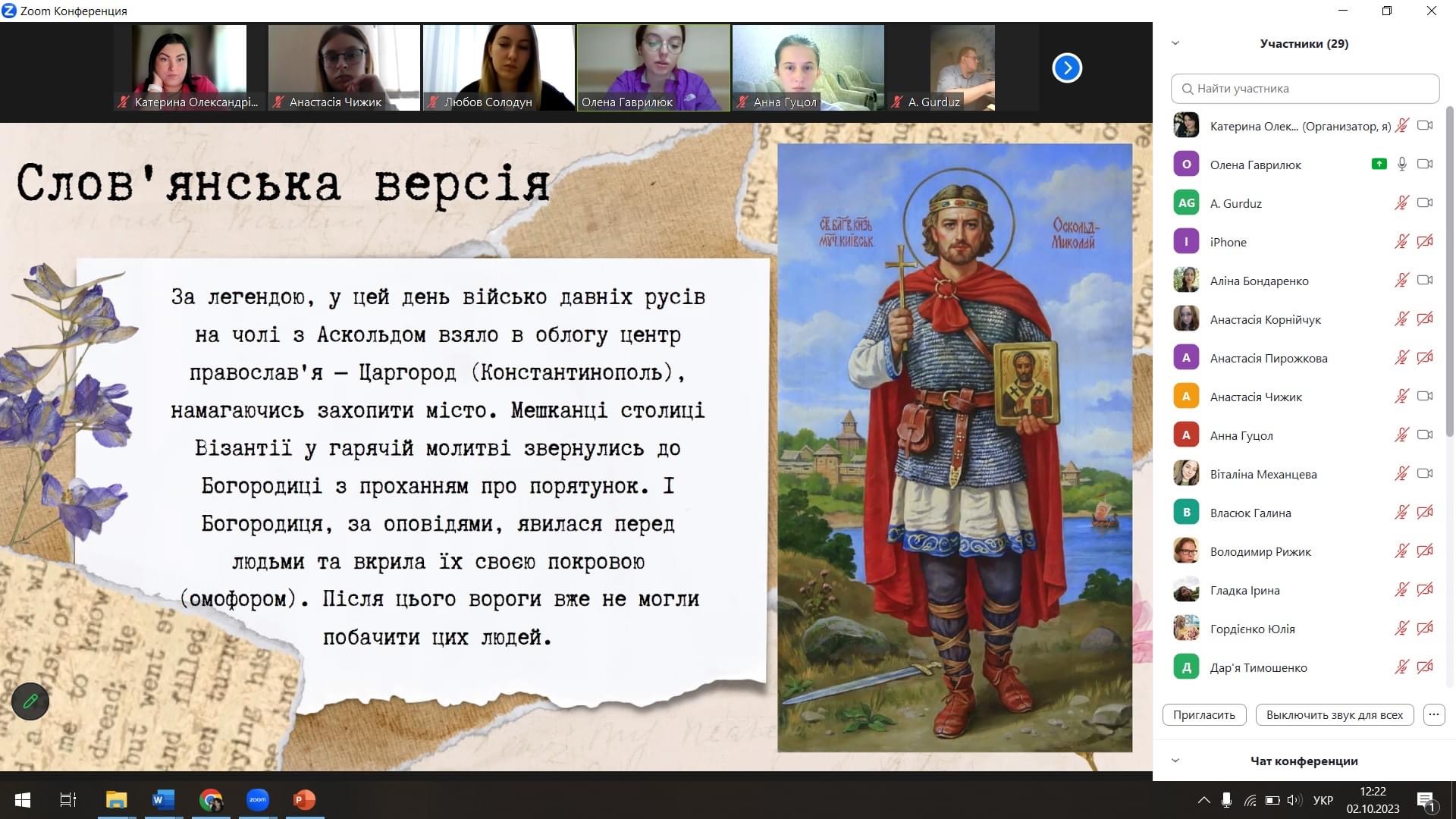The width and height of the screenshot is (1456, 819).
Task: Collapse the Участники panel chevron
Action: 1175,43
